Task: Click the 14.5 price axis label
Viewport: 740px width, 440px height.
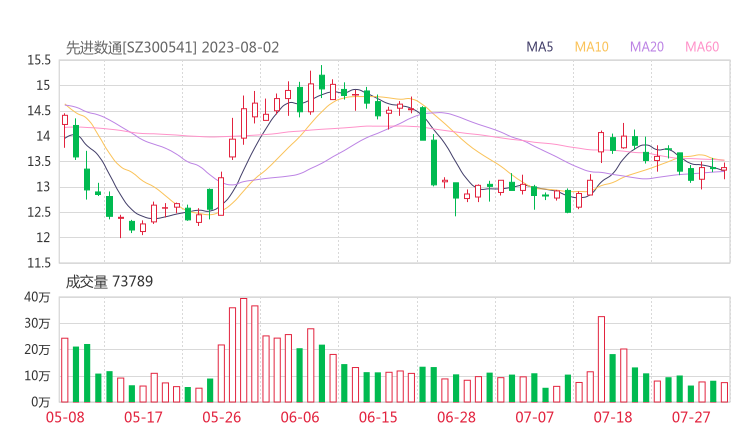Action: [x=39, y=111]
